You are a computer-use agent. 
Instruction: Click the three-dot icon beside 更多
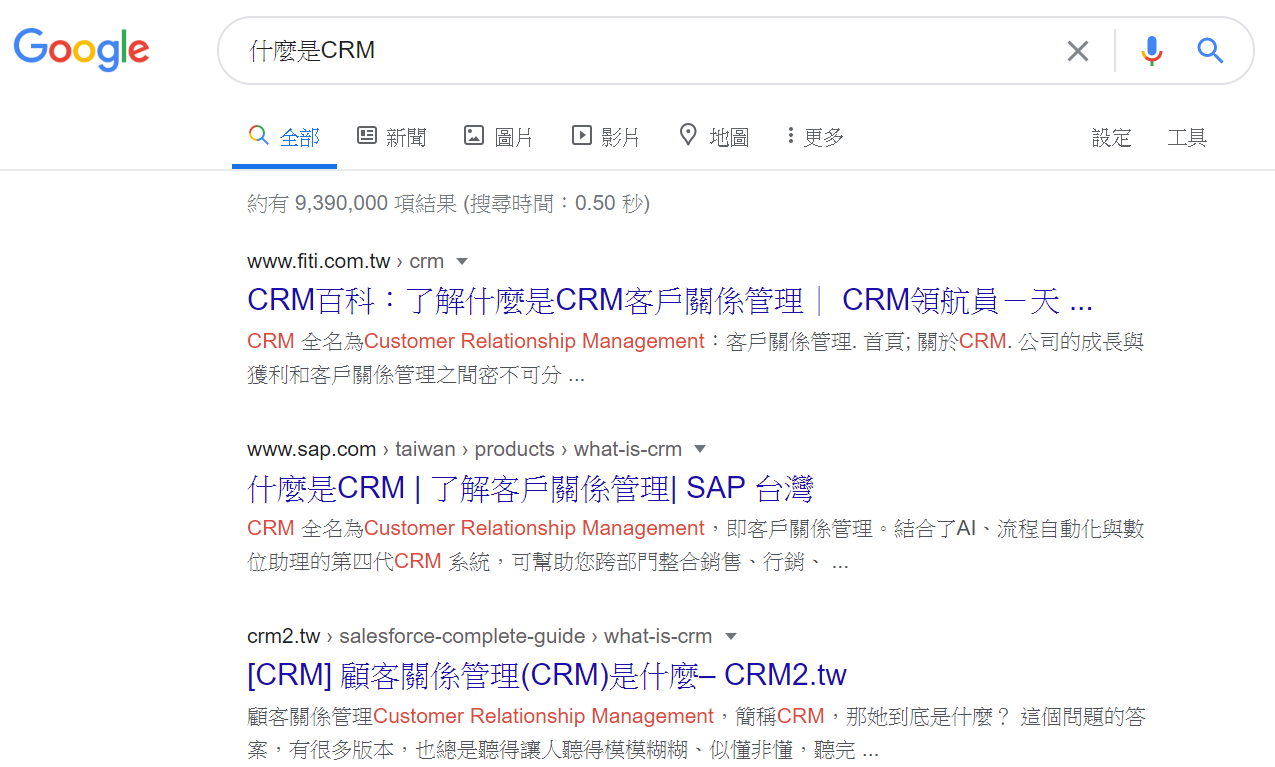coord(790,135)
